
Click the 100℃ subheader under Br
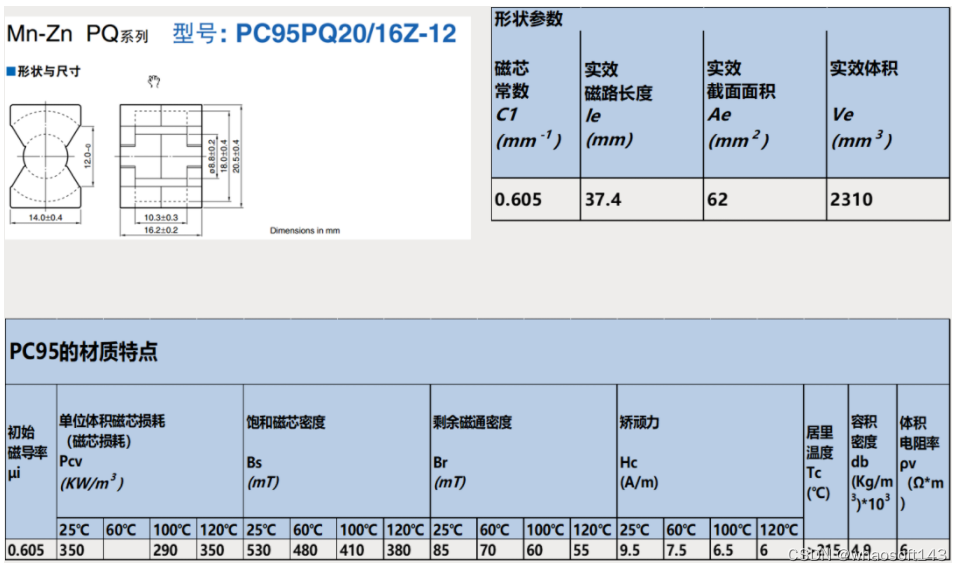coord(545,530)
